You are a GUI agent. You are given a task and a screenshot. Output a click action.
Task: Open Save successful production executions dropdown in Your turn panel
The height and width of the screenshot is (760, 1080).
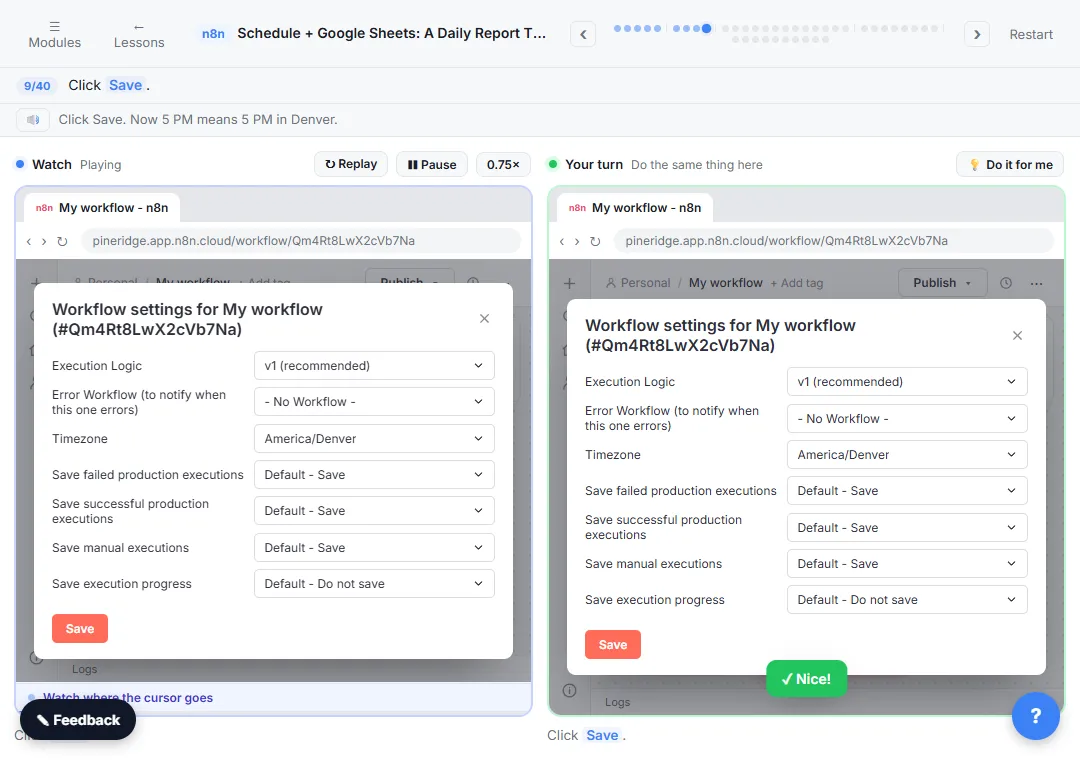pos(907,528)
